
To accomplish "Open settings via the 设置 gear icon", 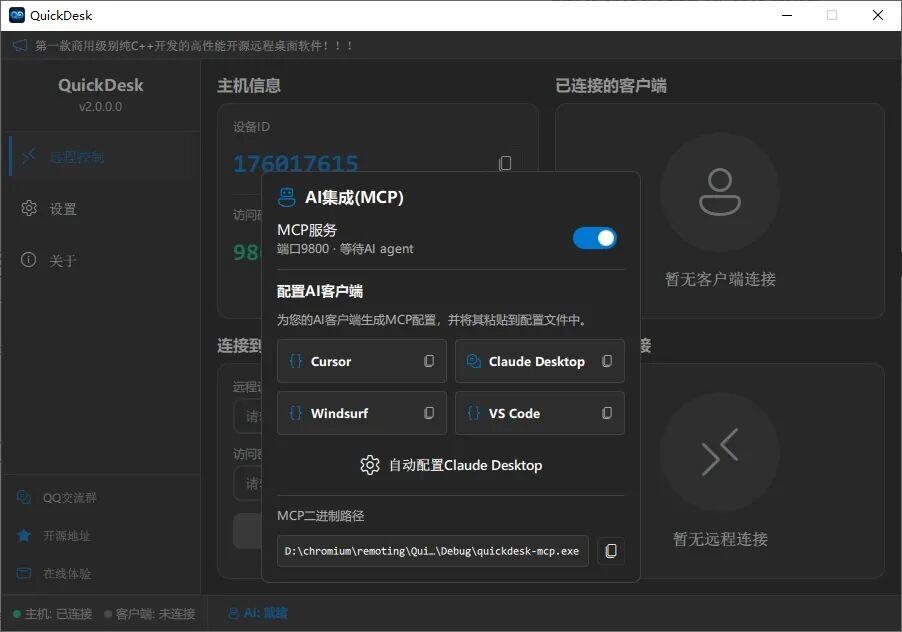I will tap(30, 208).
